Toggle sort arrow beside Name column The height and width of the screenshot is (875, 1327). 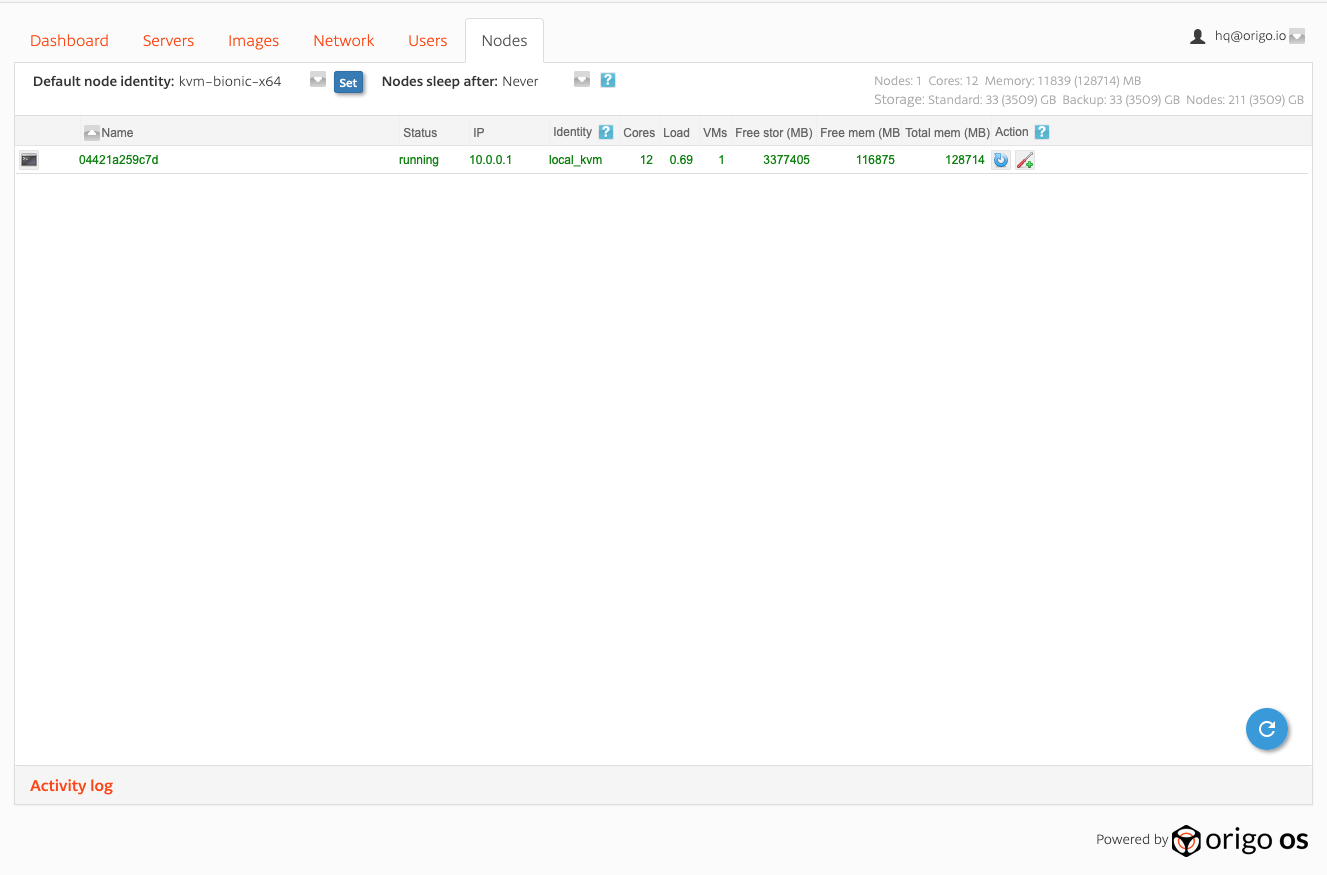(91, 132)
